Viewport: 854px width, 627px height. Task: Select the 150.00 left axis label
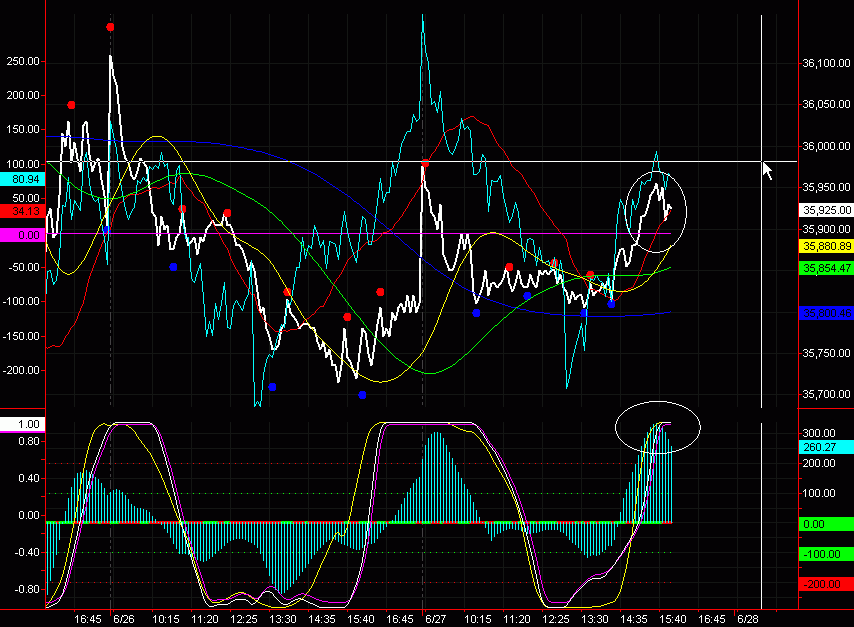(x=23, y=130)
